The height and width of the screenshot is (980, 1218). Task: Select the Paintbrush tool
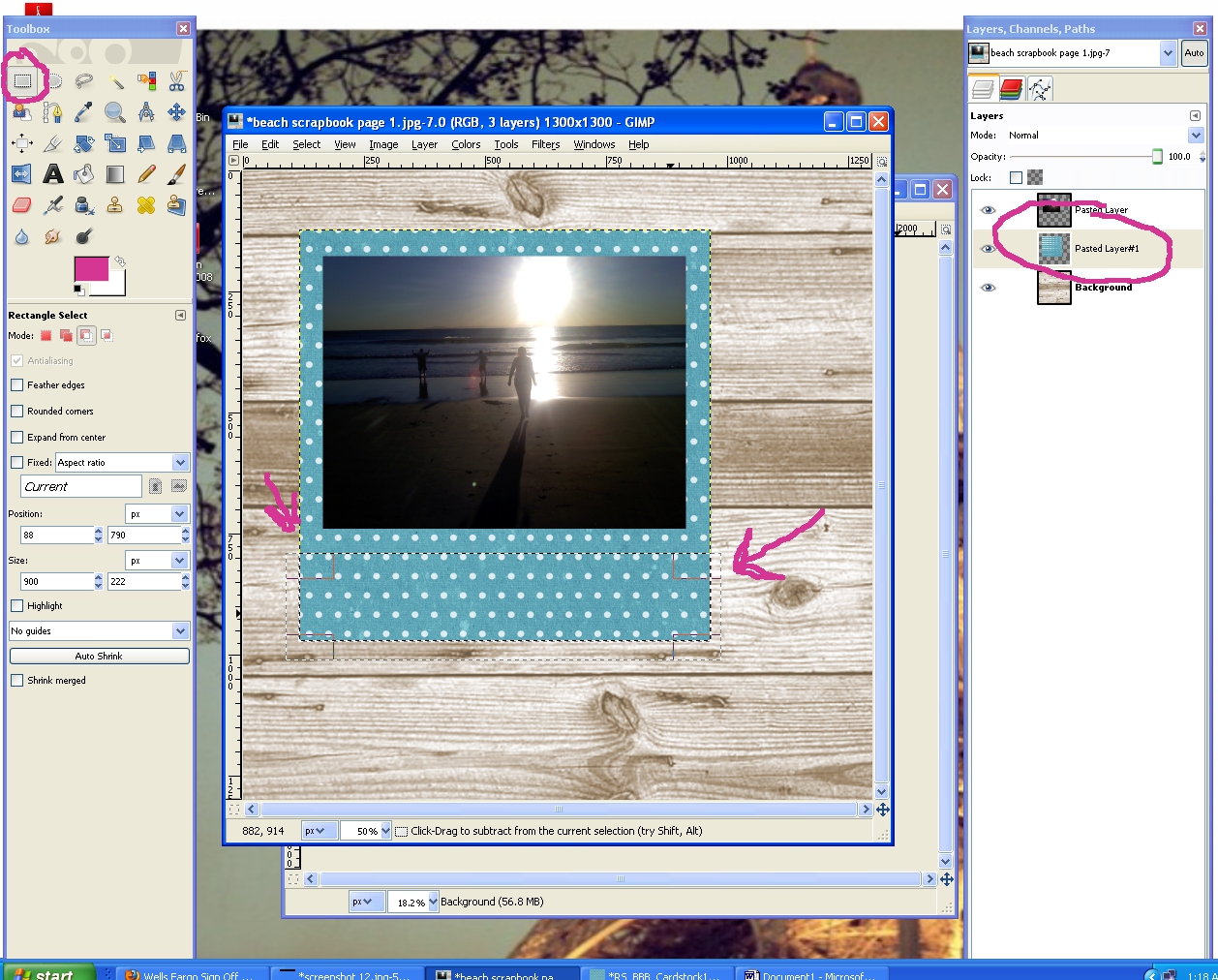pyautogui.click(x=176, y=174)
